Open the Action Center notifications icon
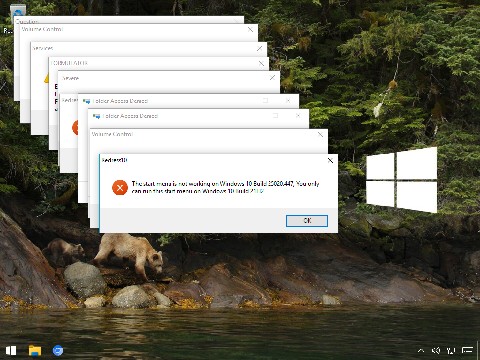This screenshot has height=360, width=480. (x=467, y=350)
